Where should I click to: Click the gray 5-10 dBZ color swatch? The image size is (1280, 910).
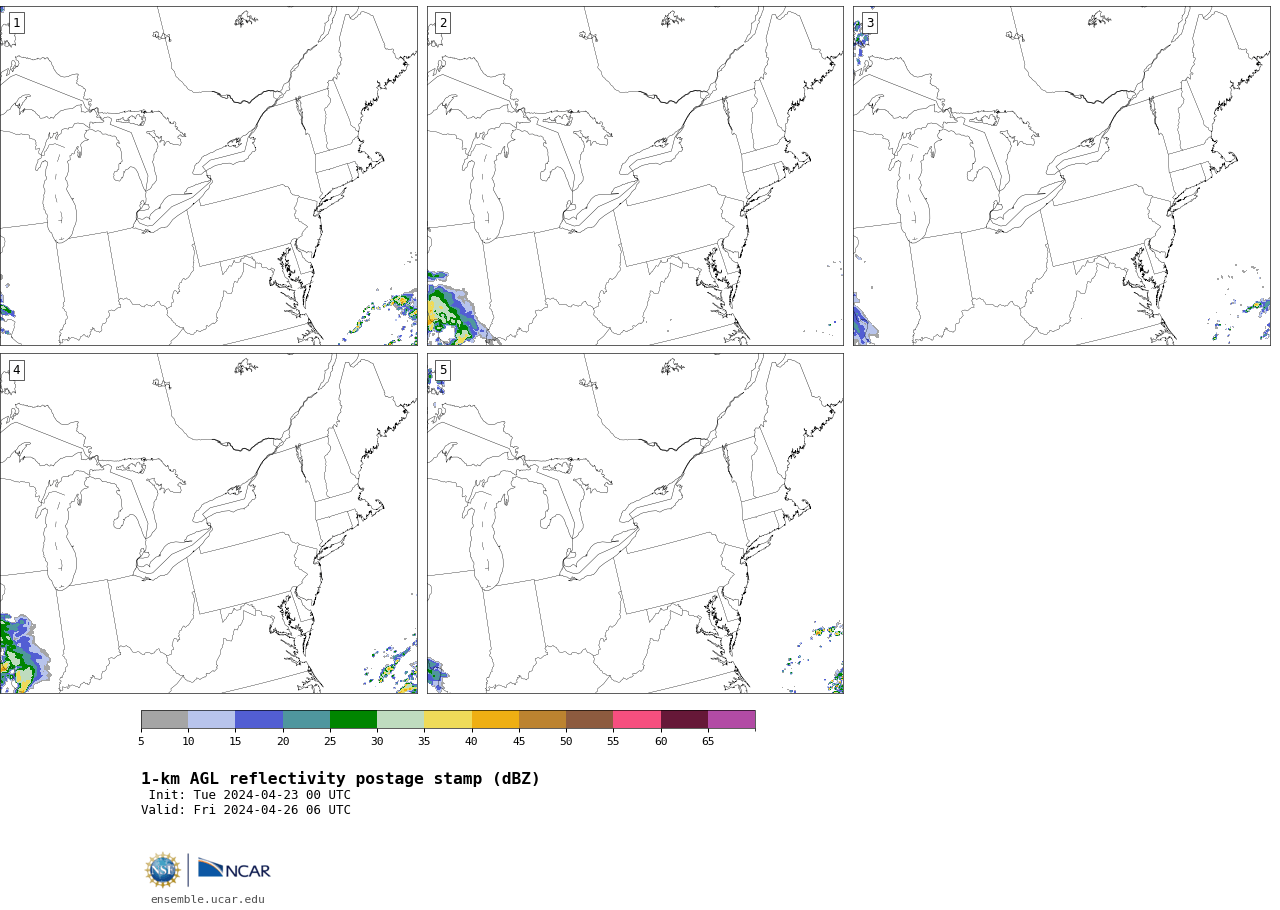[x=164, y=720]
